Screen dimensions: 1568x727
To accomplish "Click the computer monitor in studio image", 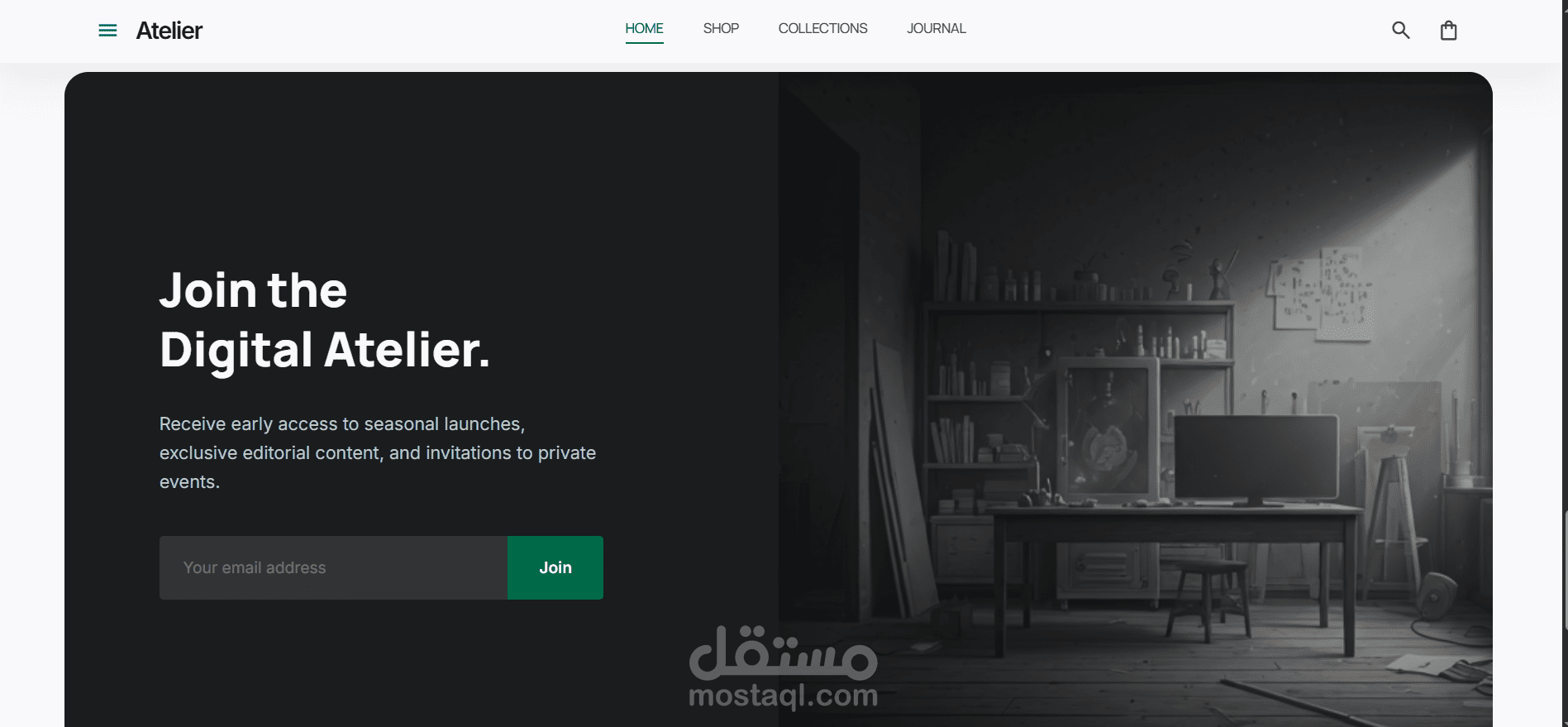I will tap(1256, 460).
